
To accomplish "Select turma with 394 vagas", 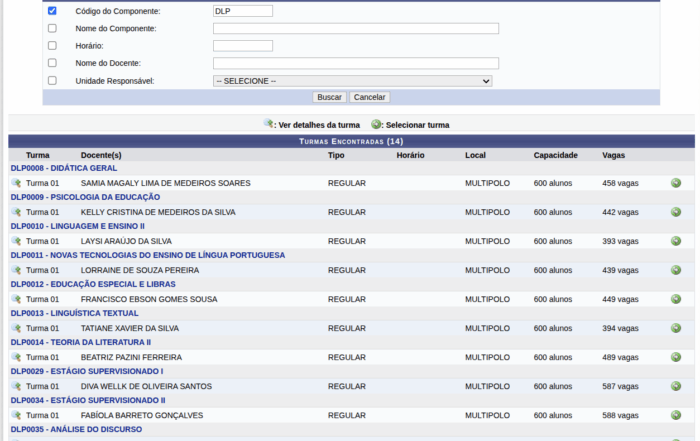I will tap(676, 328).
